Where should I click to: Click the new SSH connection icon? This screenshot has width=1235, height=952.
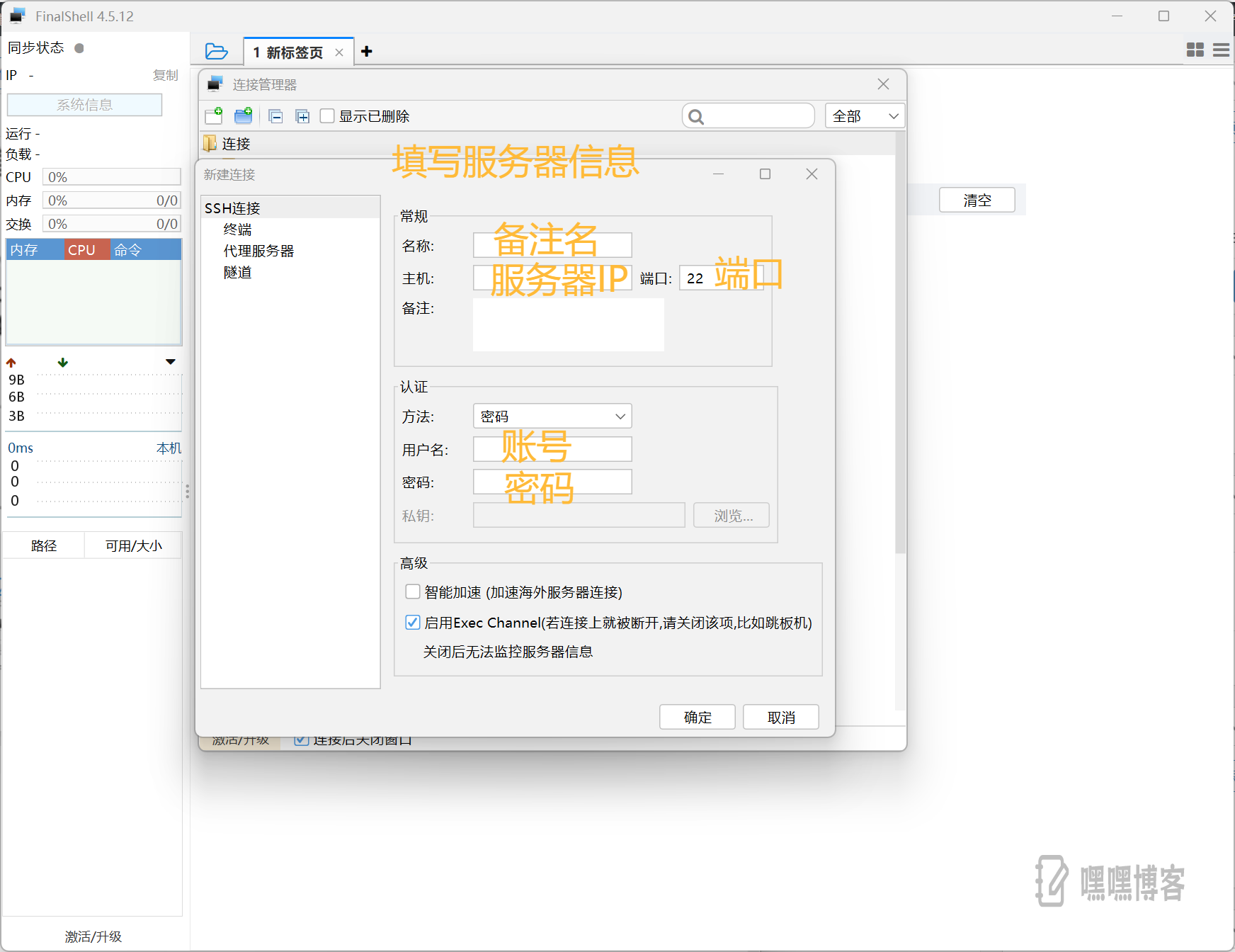214,116
